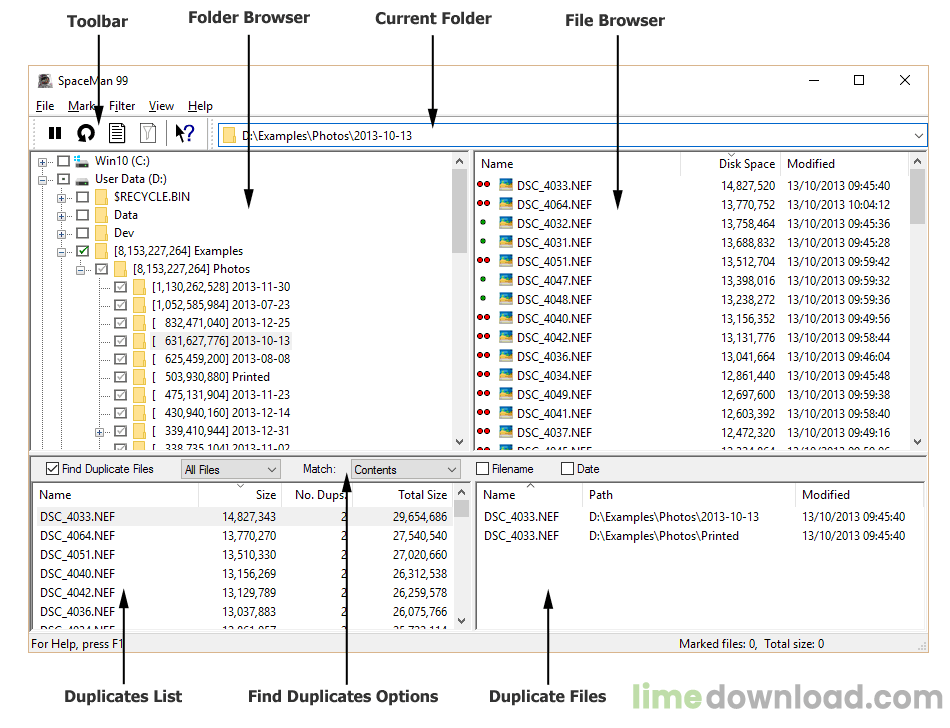Open the View menu

tap(161, 106)
